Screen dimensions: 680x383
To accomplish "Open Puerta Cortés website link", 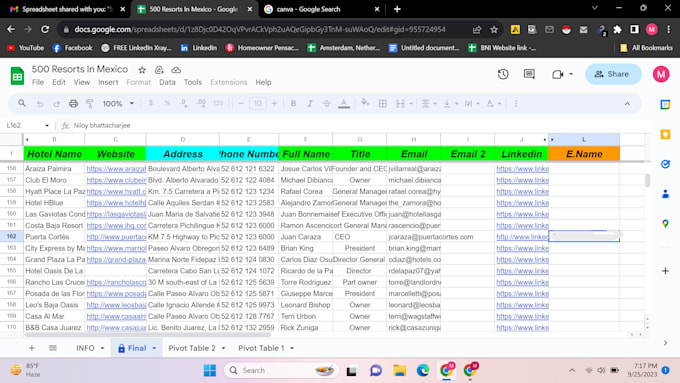I will click(116, 237).
